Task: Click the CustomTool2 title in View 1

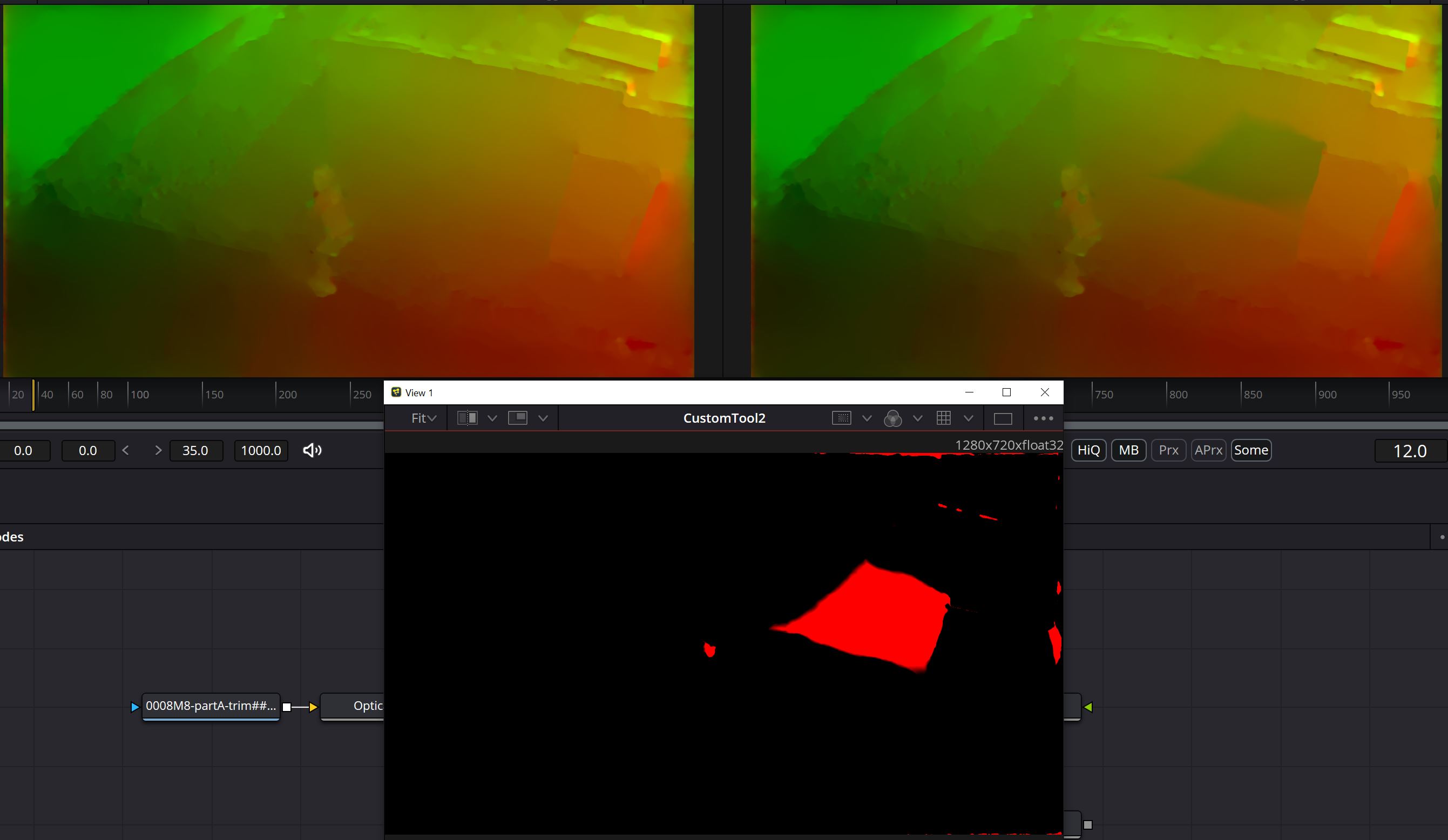Action: (x=724, y=418)
